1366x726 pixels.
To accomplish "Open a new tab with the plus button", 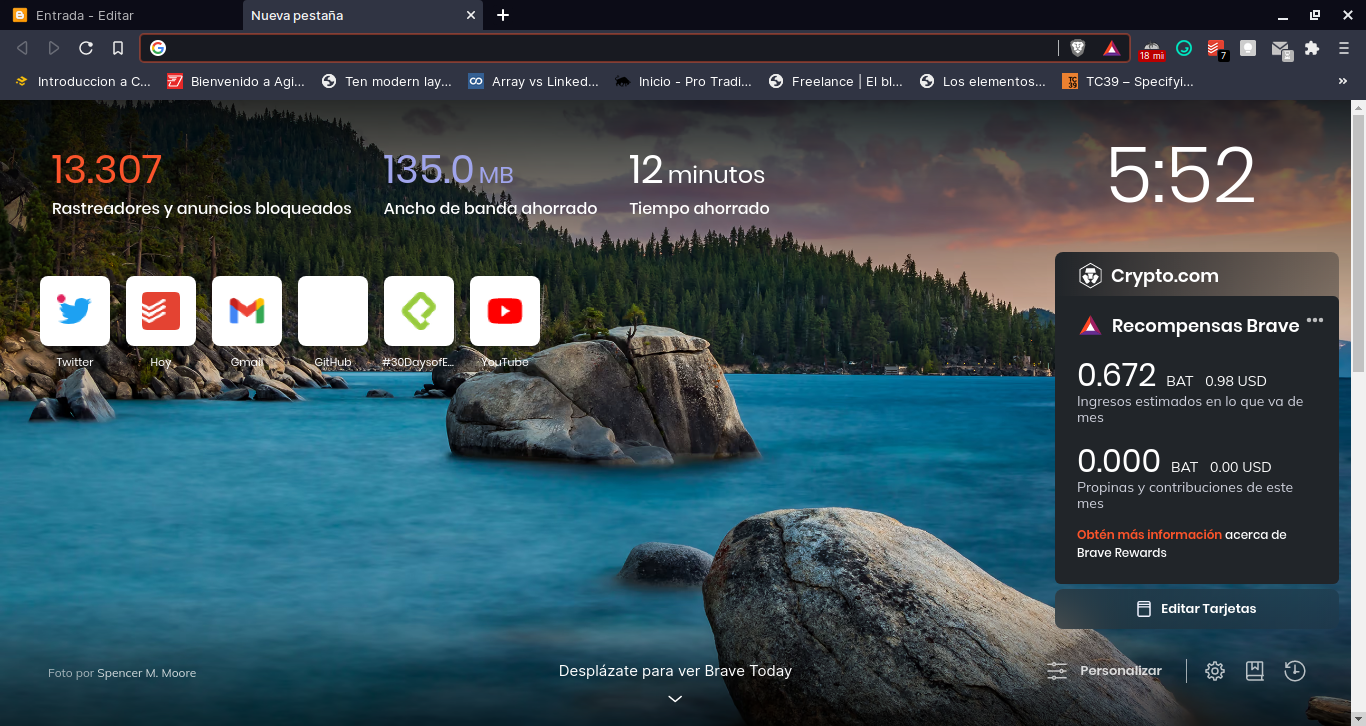I will (503, 15).
